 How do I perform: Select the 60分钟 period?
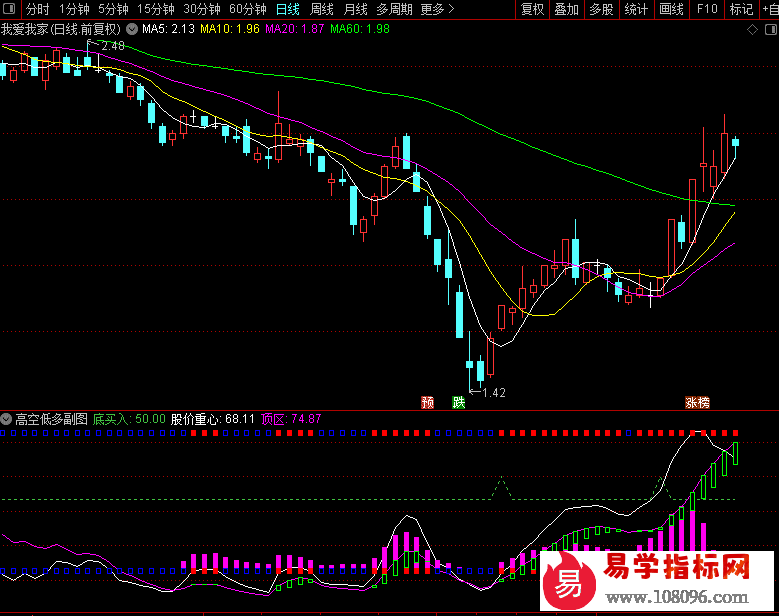tap(248, 9)
